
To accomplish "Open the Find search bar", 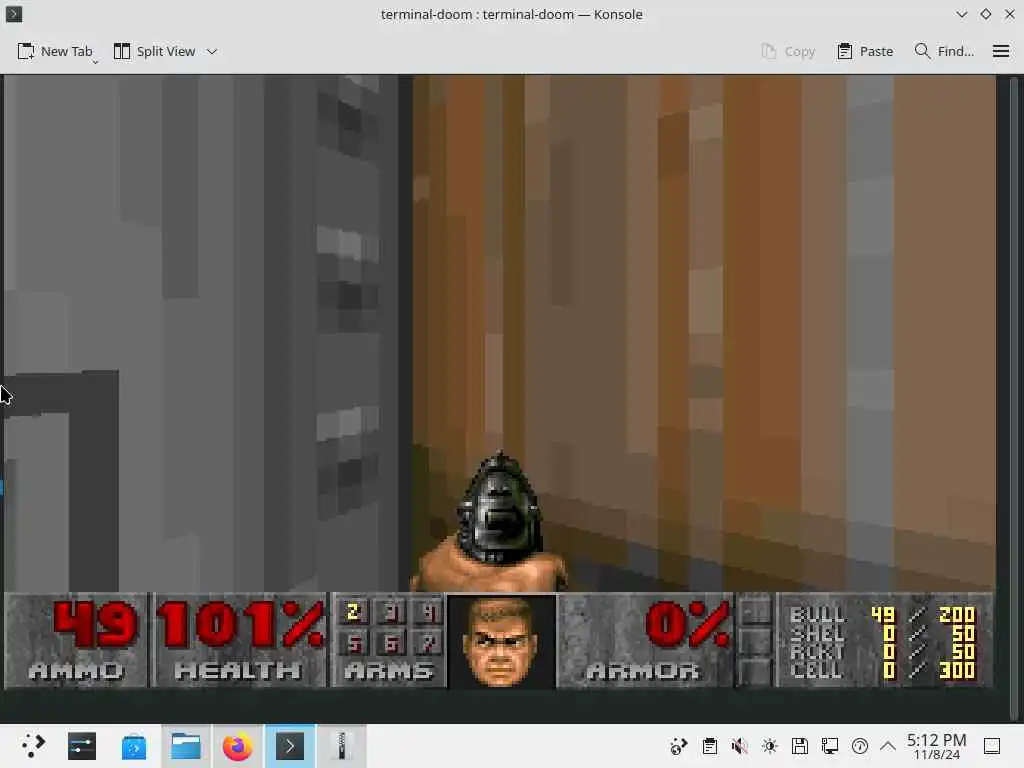I will click(x=944, y=51).
